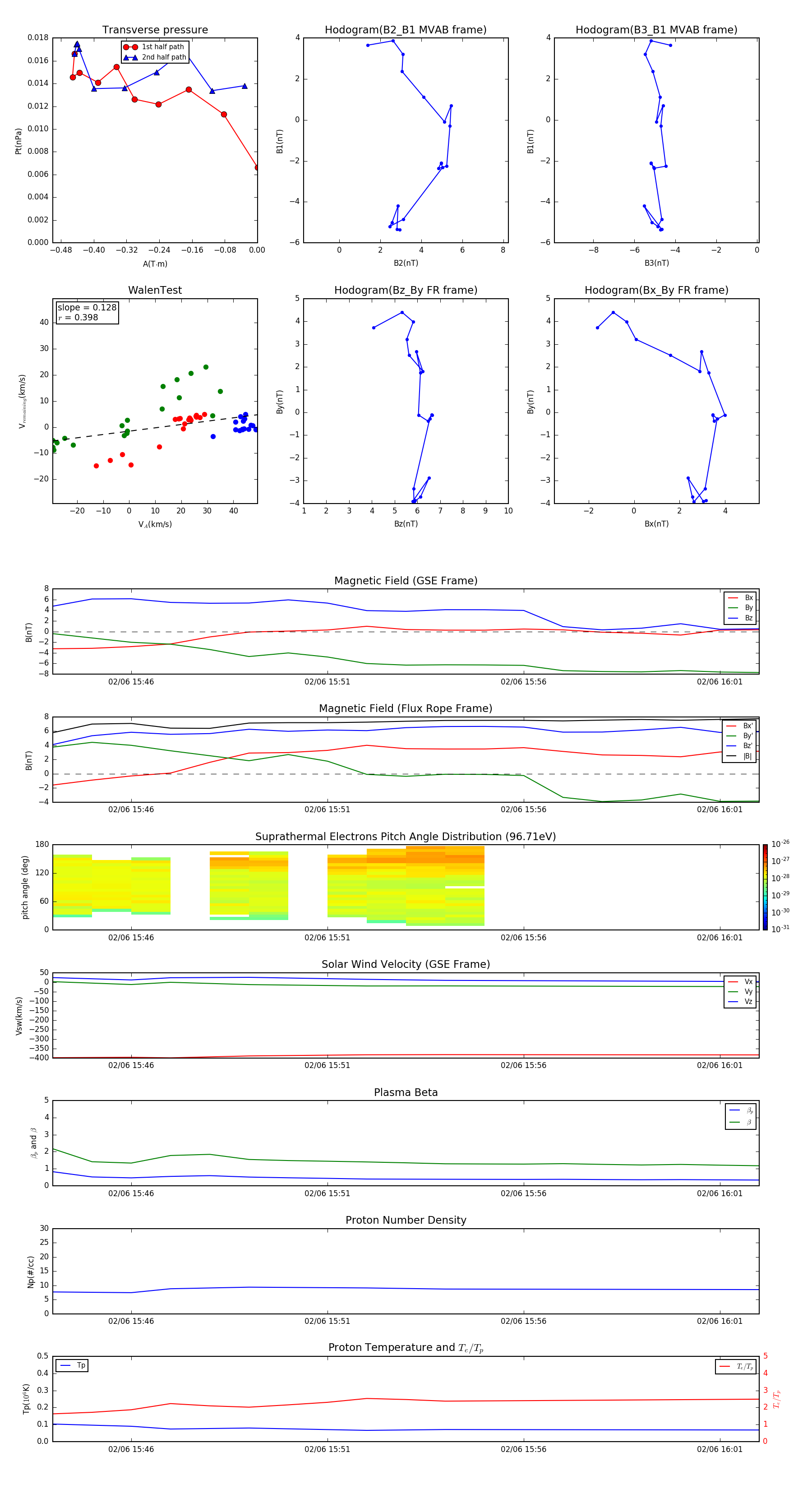
Task: Click '02/06 15:51' tick under Plasma Beta
Action: (x=327, y=1193)
